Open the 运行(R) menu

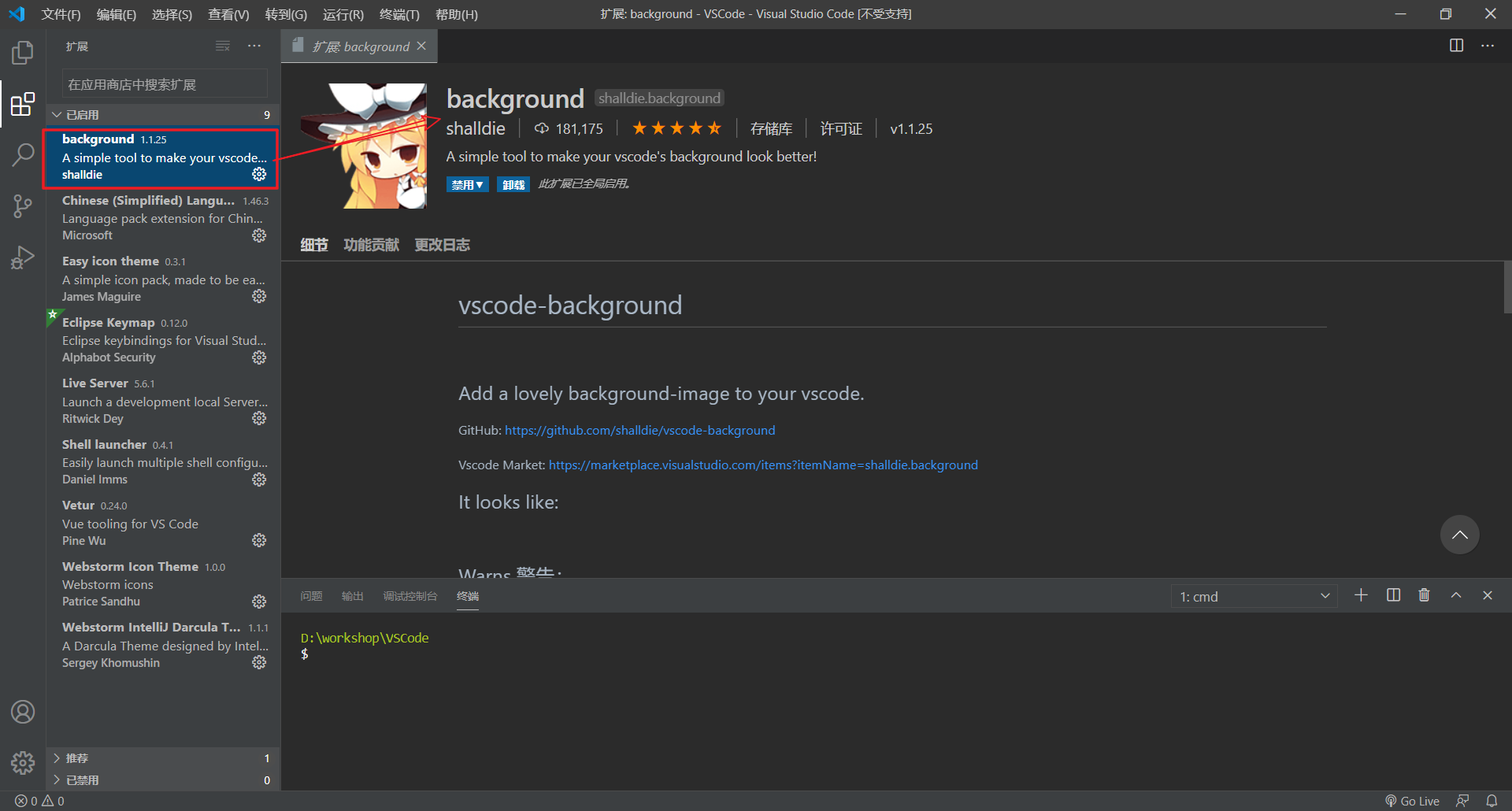343,14
